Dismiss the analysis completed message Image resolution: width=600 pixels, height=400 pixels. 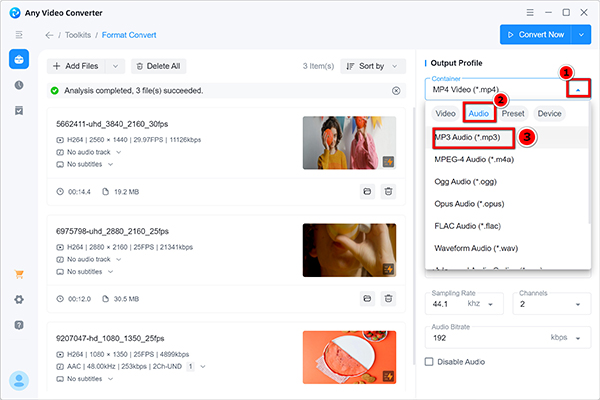point(396,91)
